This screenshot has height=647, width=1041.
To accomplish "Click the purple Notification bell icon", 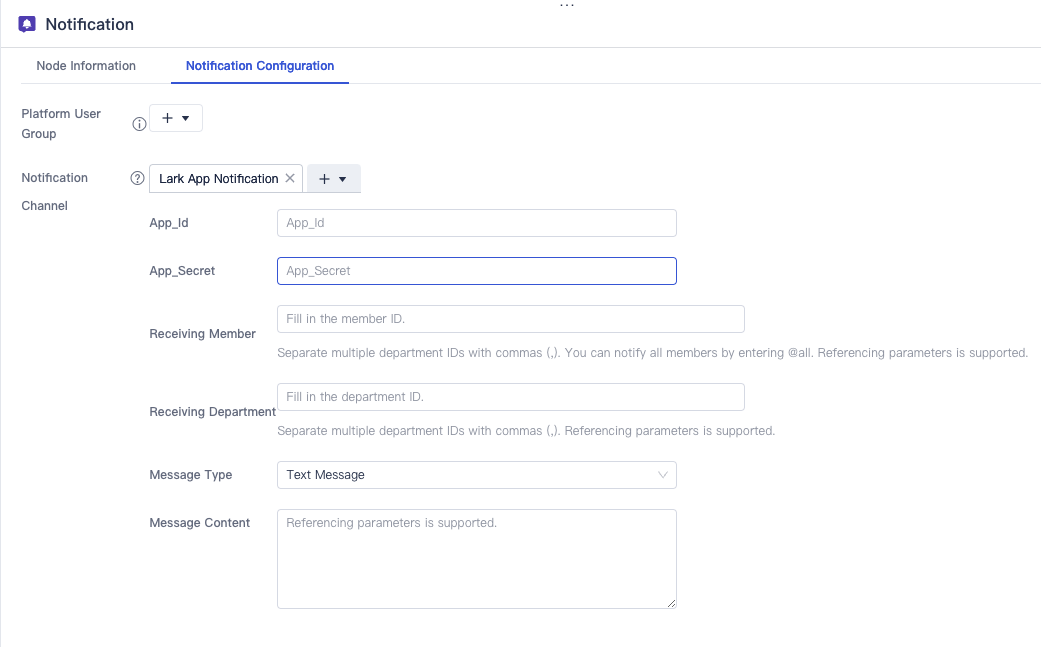I will (x=27, y=24).
